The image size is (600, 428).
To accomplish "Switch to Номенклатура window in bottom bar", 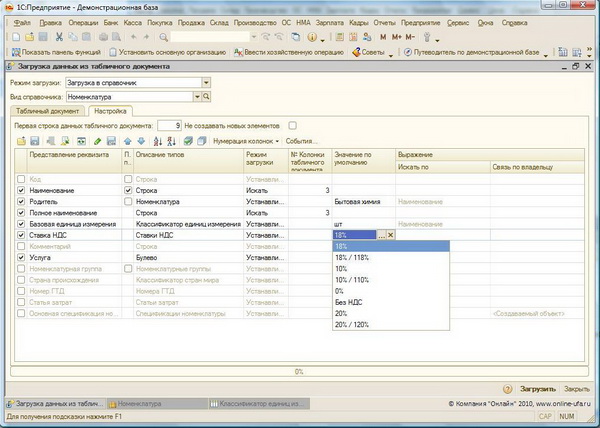I will (157, 404).
